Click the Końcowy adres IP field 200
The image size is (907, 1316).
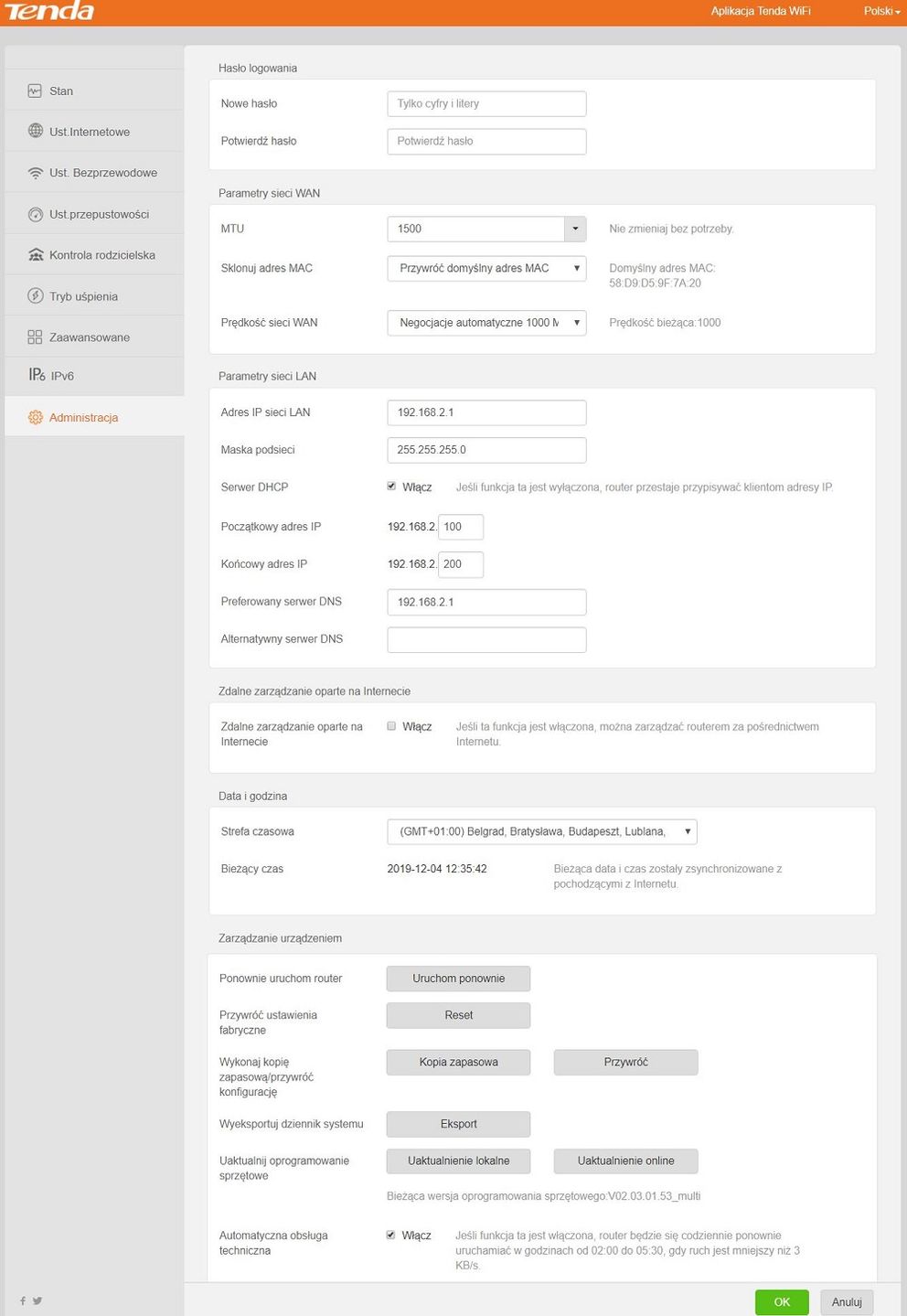pos(461,564)
